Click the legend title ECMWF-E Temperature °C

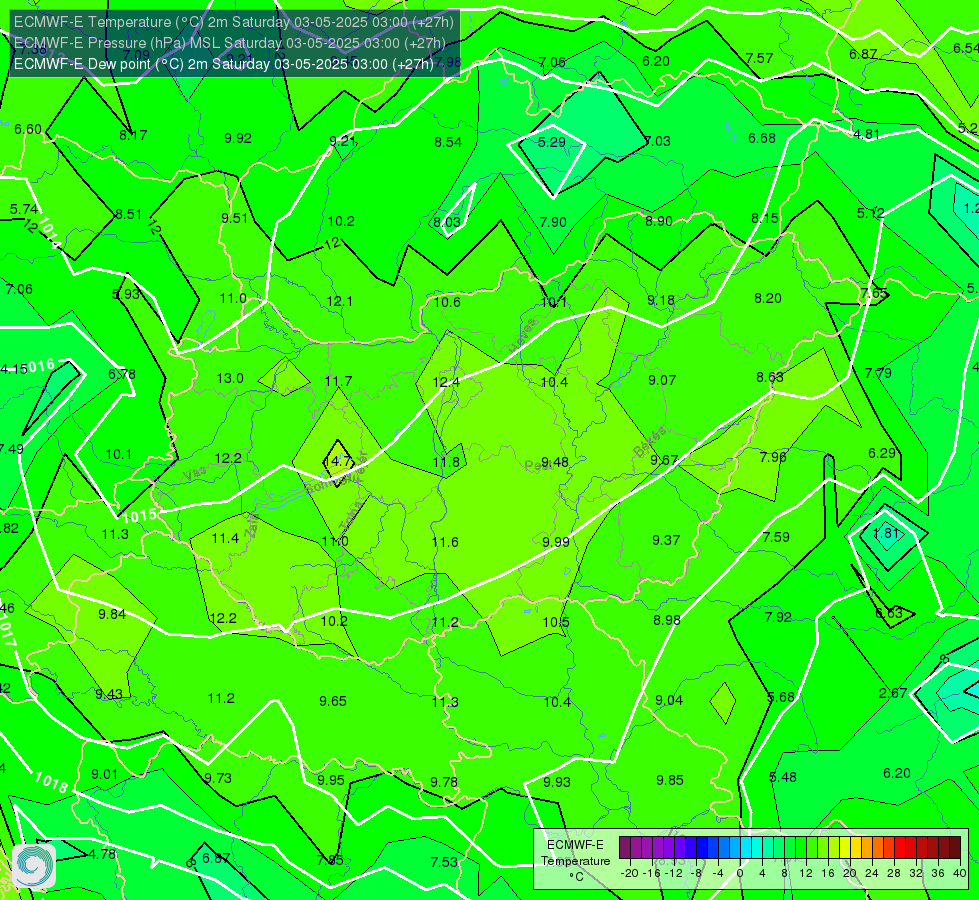point(575,861)
